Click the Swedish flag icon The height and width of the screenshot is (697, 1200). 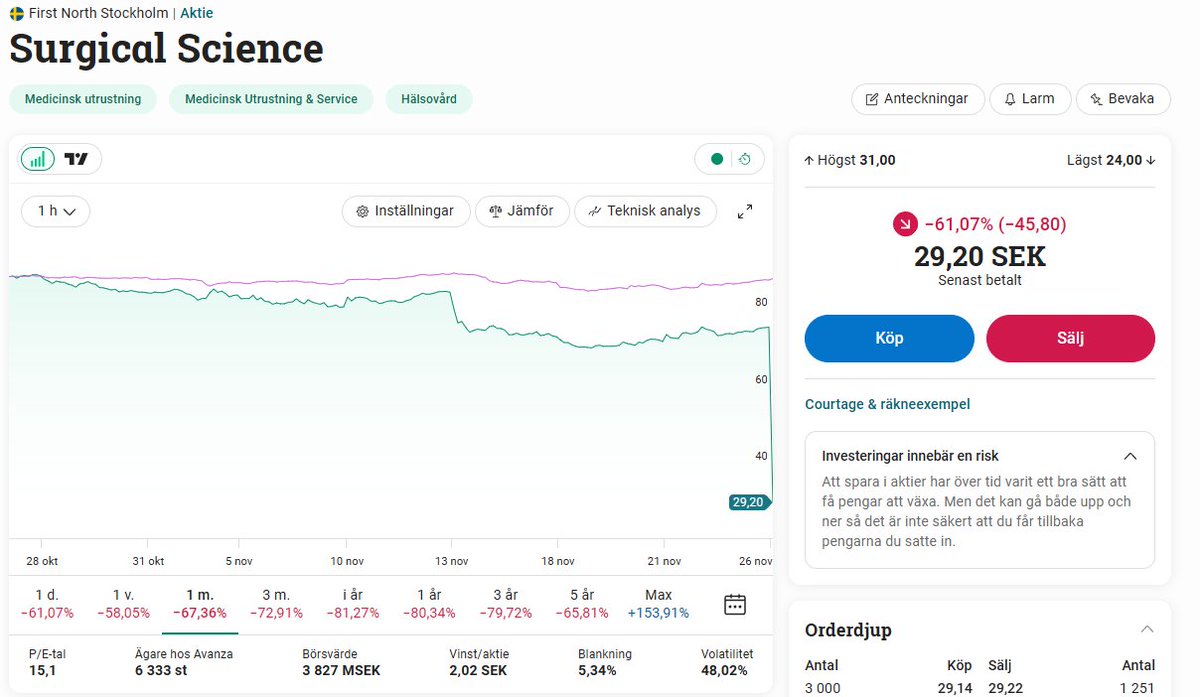[x=17, y=14]
